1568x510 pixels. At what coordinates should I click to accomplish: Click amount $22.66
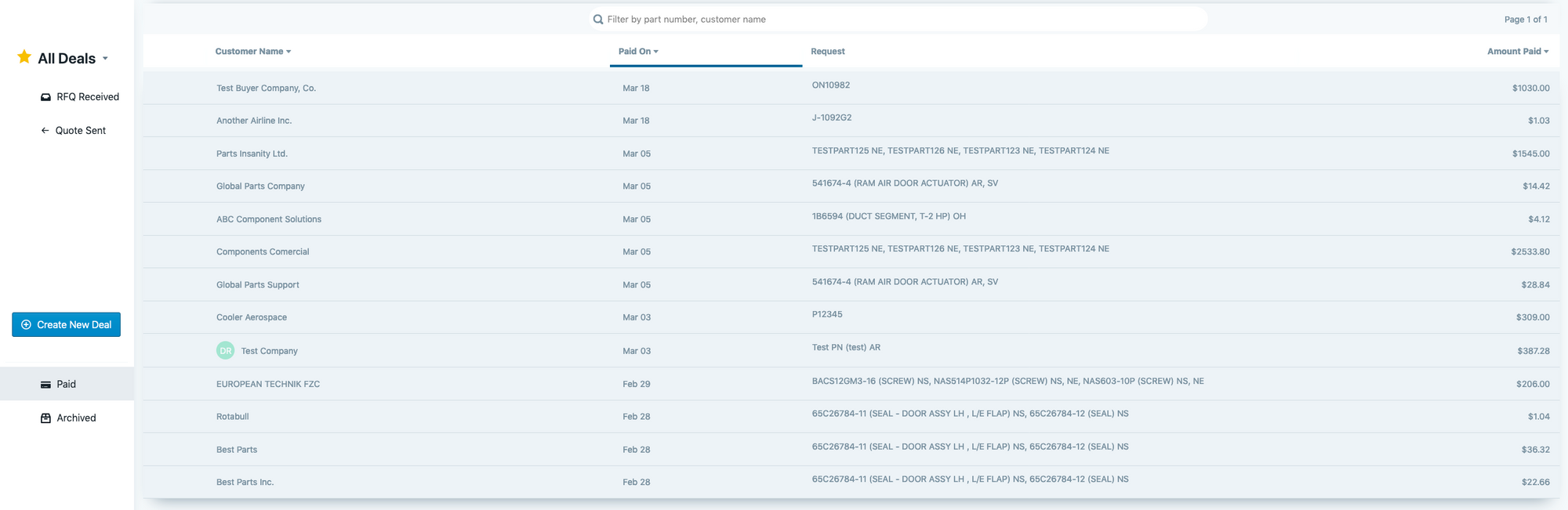click(1535, 483)
